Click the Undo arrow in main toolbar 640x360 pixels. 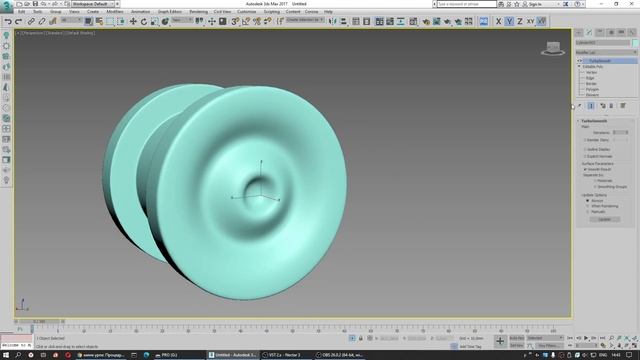coord(8,21)
